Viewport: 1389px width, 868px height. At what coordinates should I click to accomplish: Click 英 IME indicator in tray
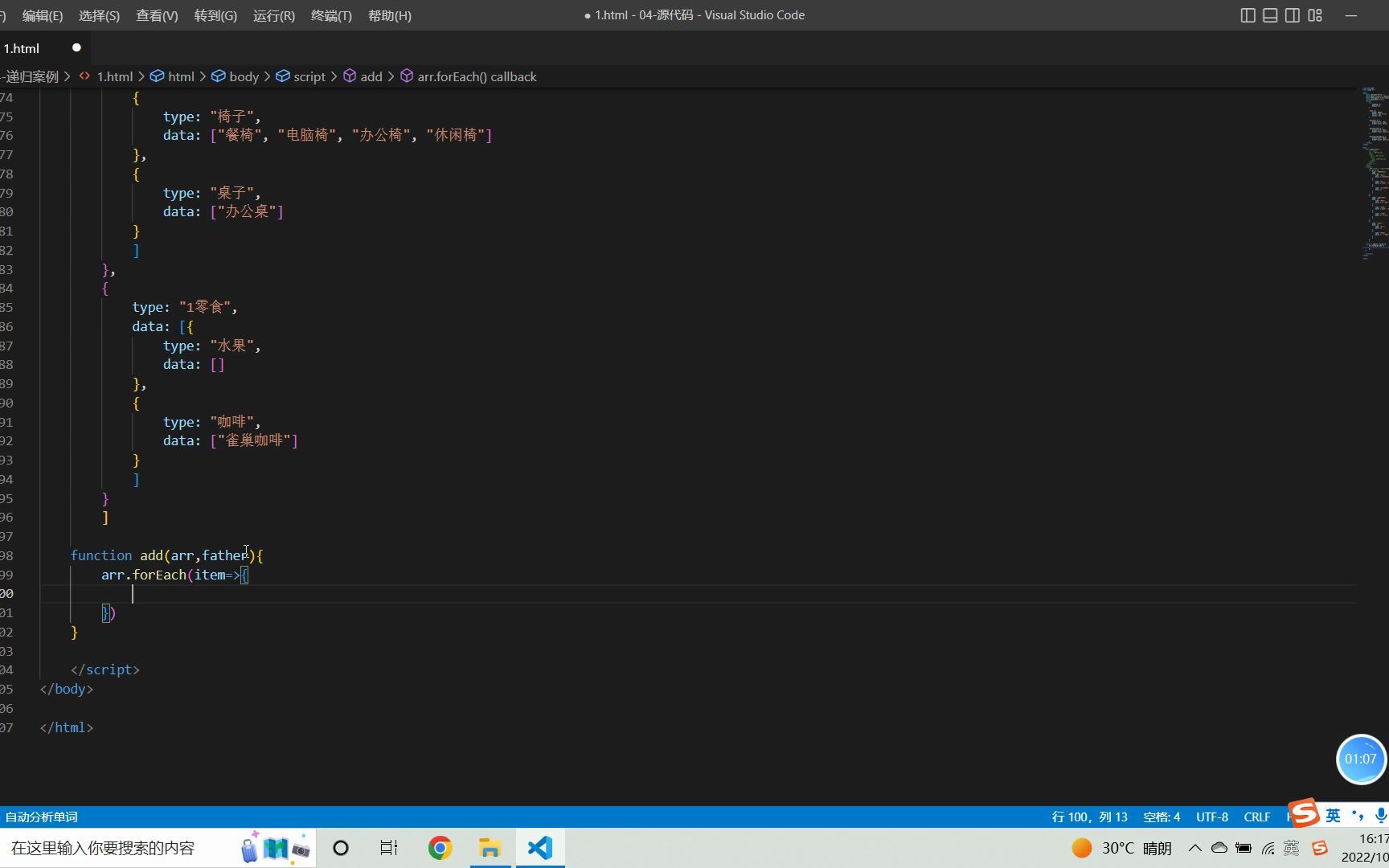pyautogui.click(x=1292, y=848)
